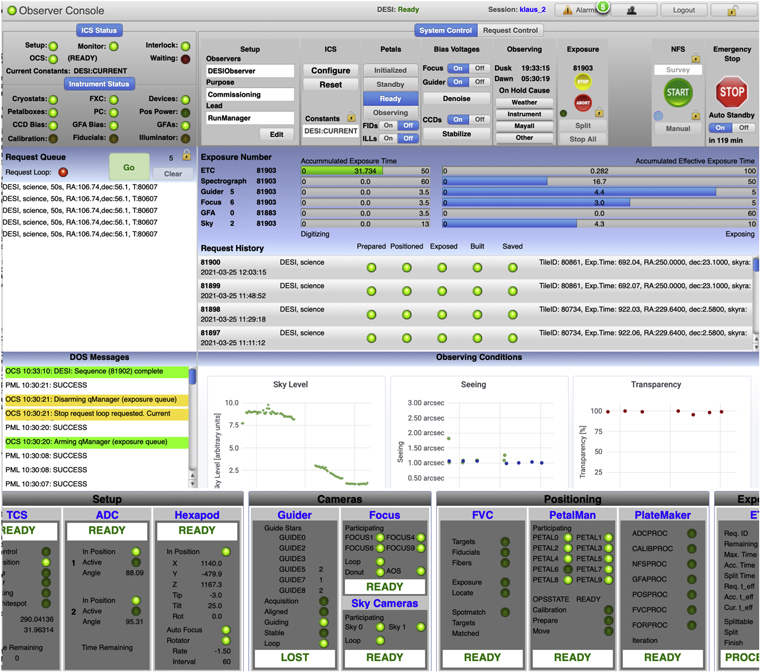Click the Configure button under ICS
This screenshot has height=672, width=760.
[330, 71]
